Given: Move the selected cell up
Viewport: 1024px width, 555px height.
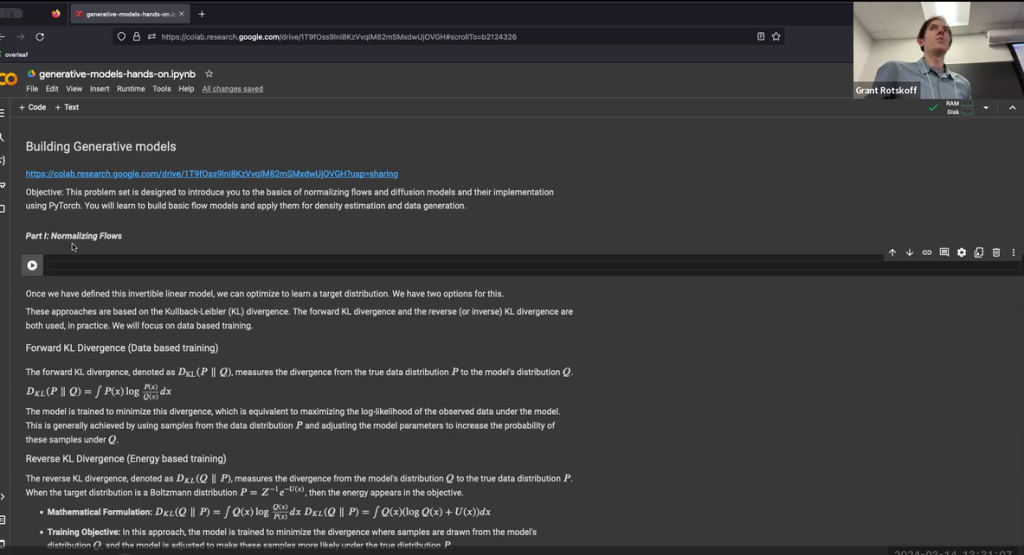Looking at the screenshot, I should (x=892, y=252).
